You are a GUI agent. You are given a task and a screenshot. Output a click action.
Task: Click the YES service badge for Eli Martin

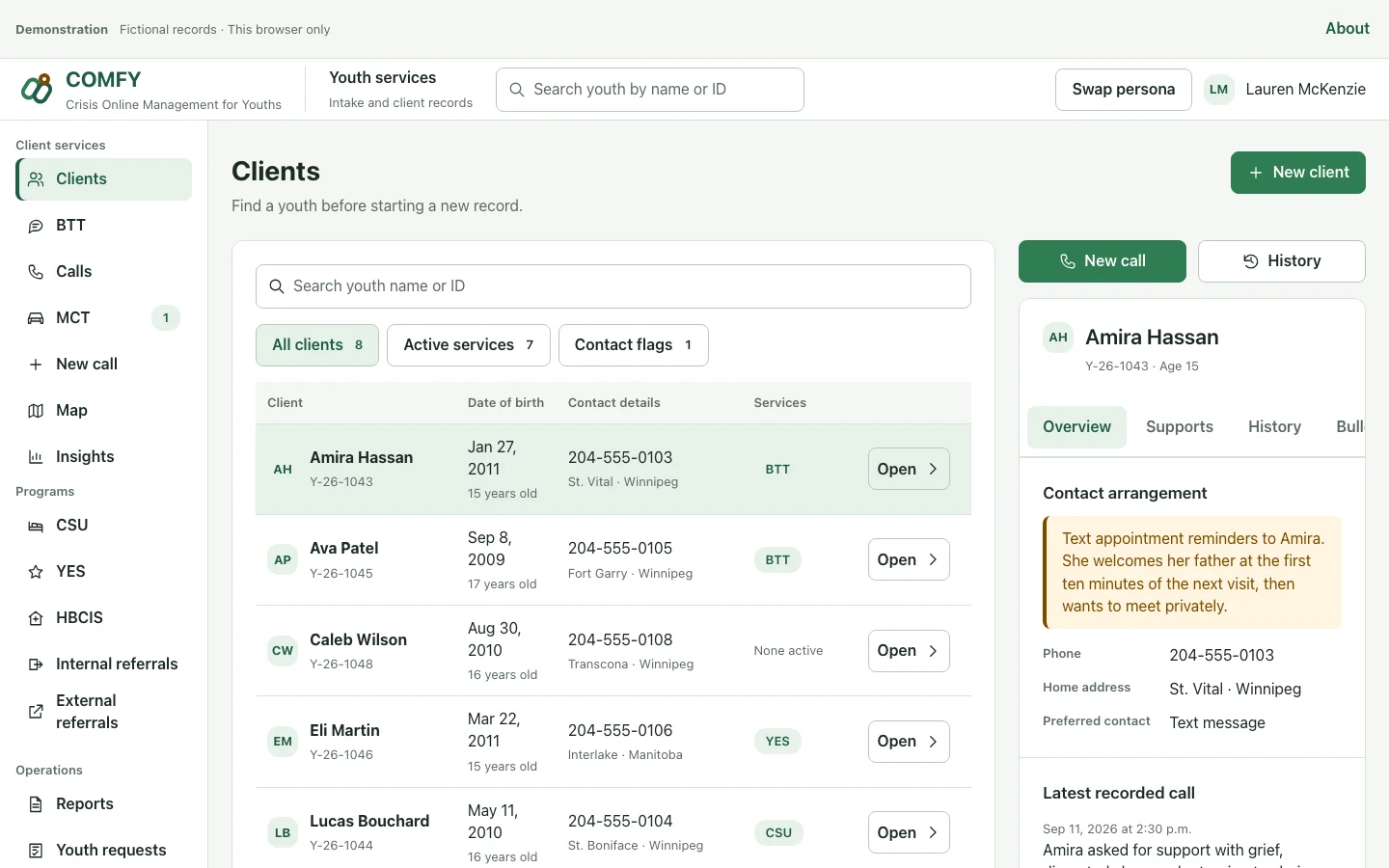click(x=777, y=742)
